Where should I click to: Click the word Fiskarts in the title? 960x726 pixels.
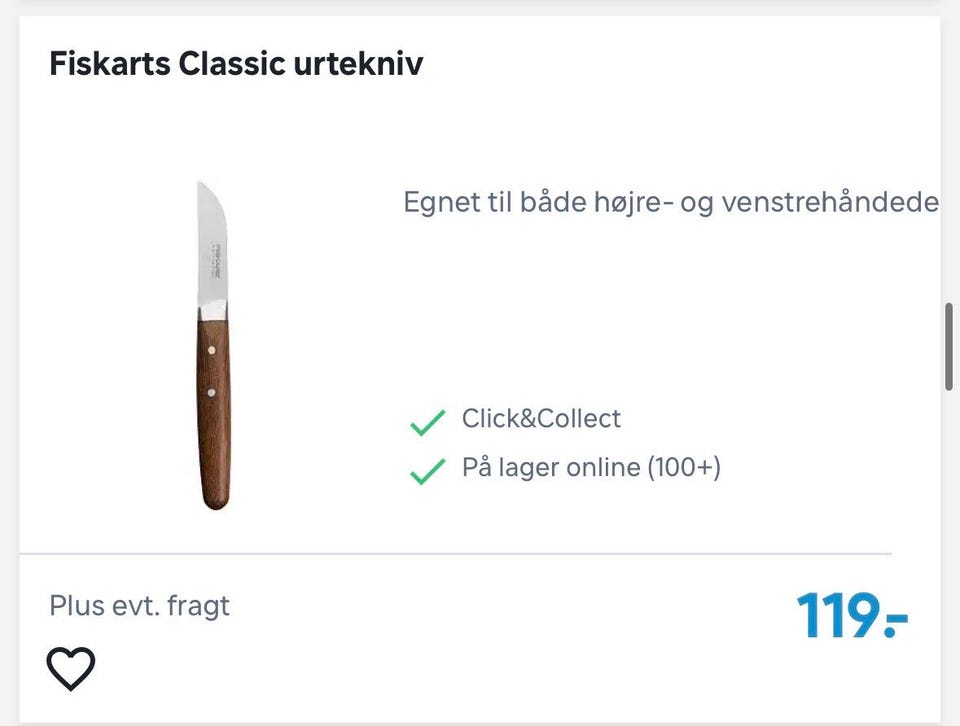click(x=111, y=65)
